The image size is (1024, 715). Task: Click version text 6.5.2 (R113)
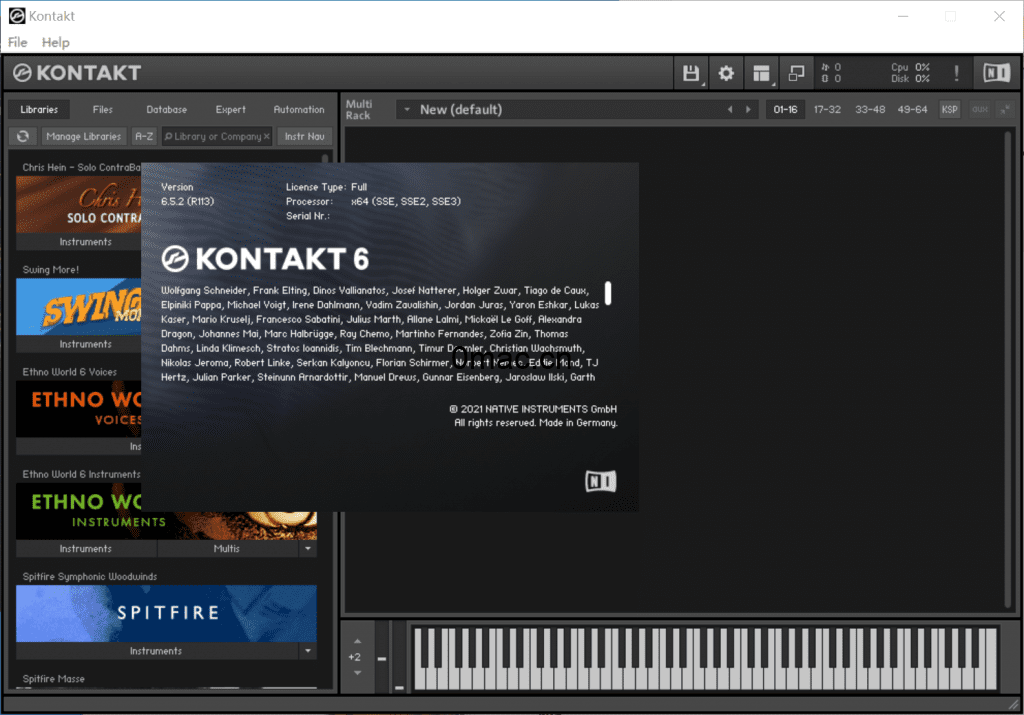[187, 202]
